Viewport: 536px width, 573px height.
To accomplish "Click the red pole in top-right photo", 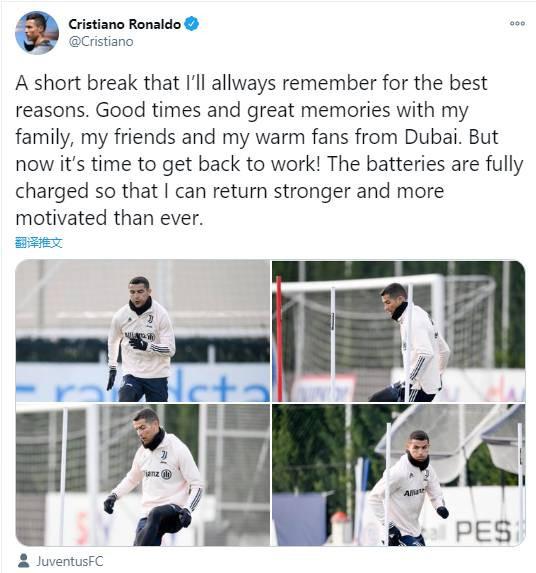I will pos(280,339).
